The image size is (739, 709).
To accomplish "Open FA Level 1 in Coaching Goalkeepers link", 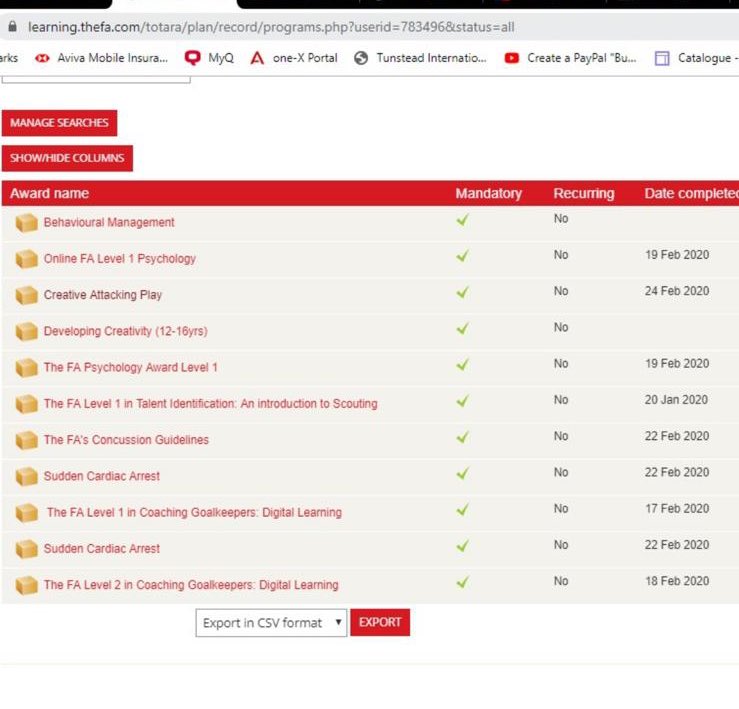I will pos(194,513).
